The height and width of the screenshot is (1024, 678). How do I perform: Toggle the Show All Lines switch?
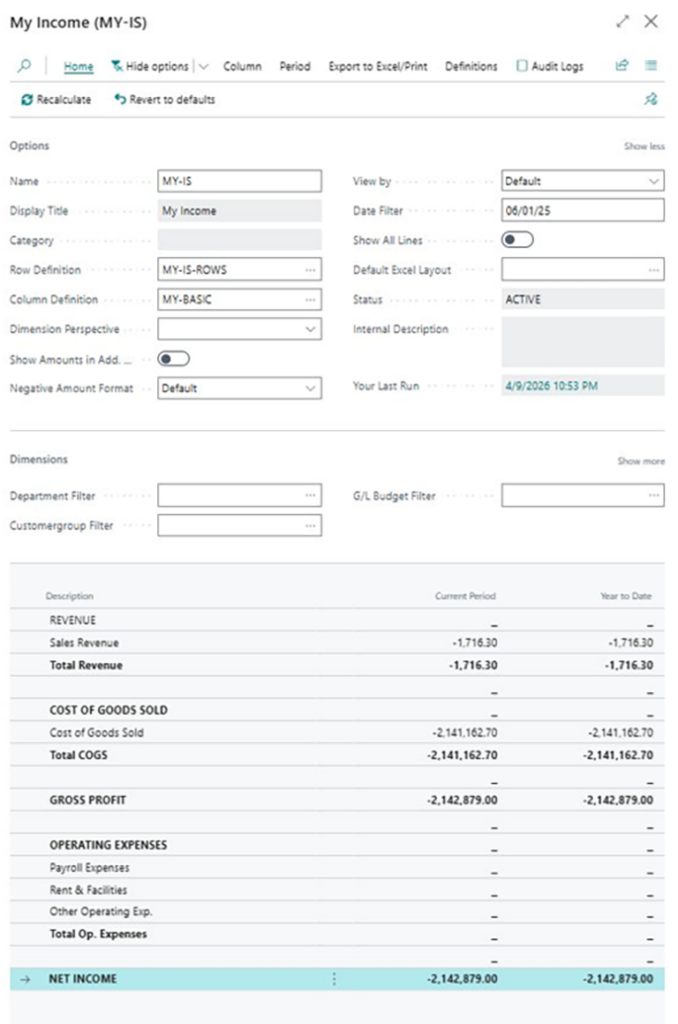(x=517, y=240)
